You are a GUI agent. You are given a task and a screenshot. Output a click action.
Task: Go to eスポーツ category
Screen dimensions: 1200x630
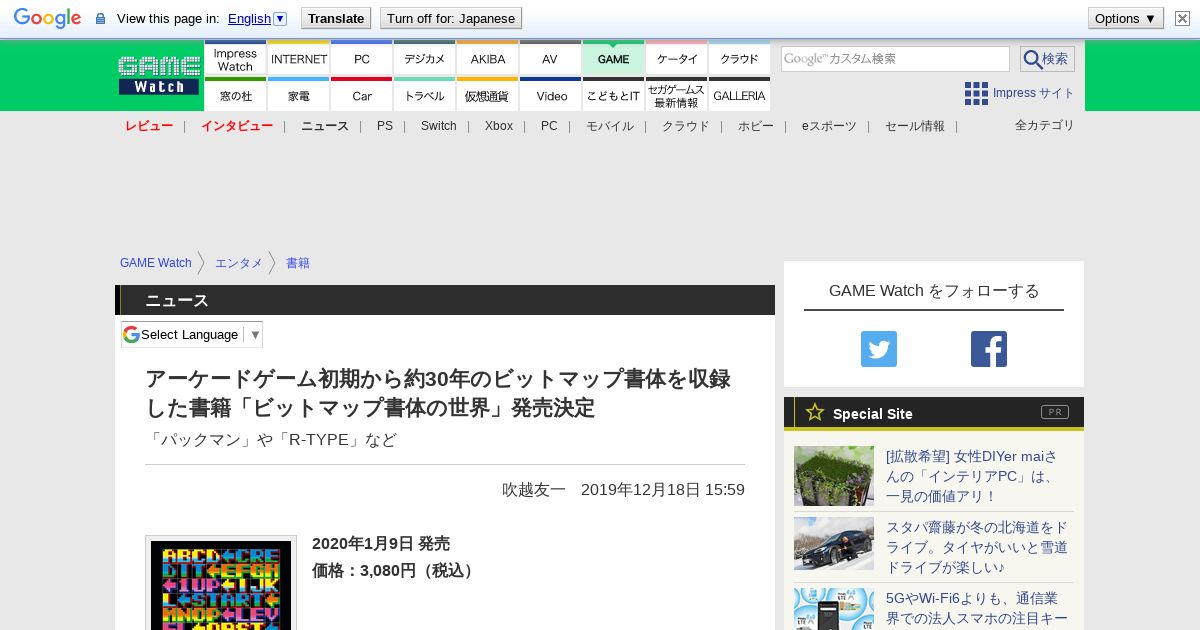[829, 126]
